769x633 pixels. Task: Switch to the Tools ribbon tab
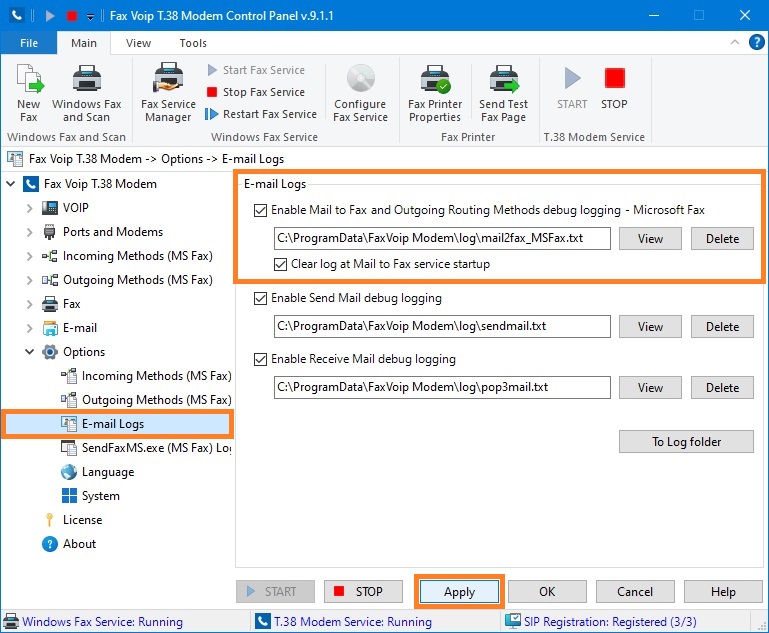click(193, 43)
